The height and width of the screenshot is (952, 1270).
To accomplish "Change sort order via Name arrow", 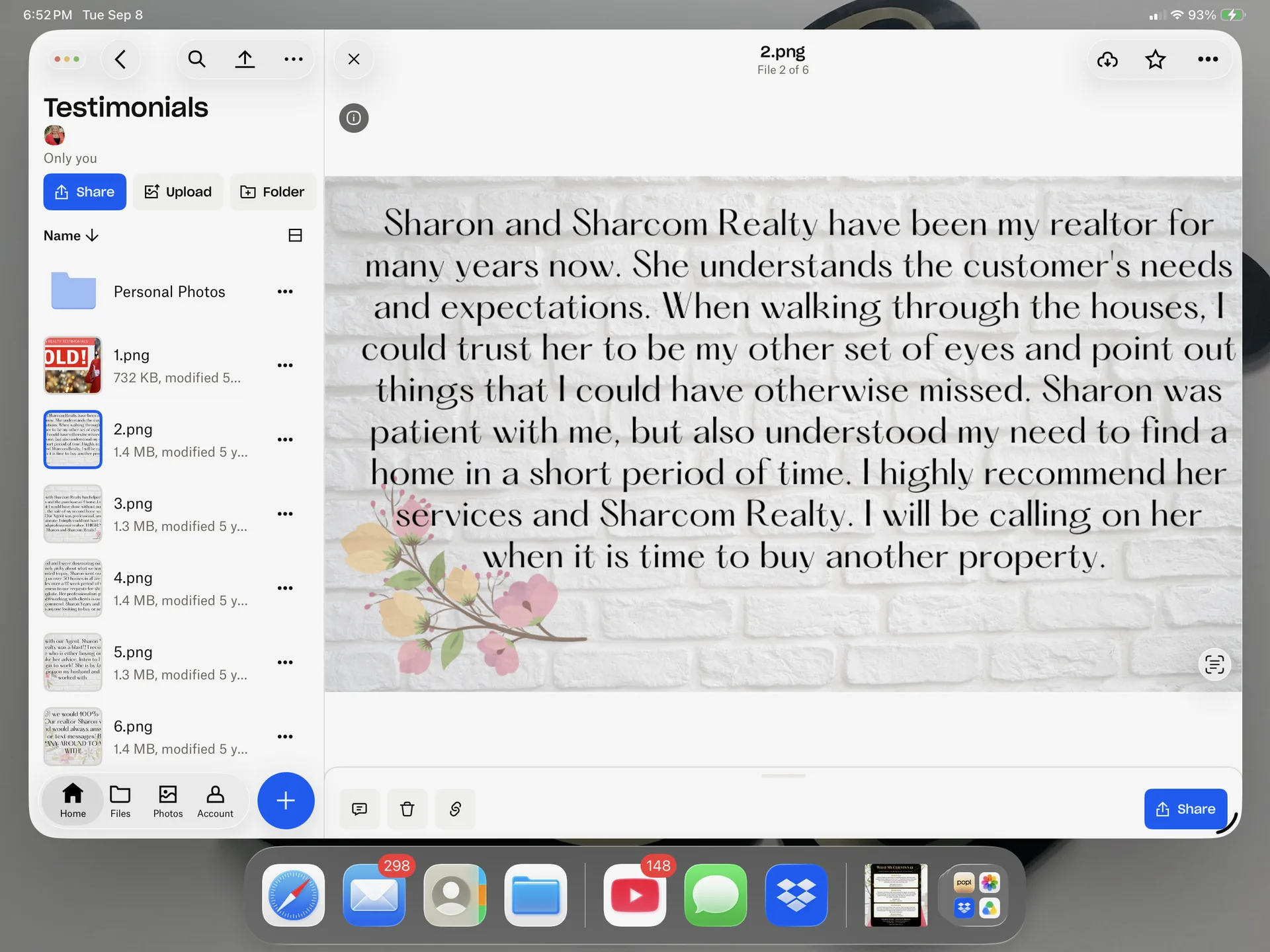I will (71, 235).
